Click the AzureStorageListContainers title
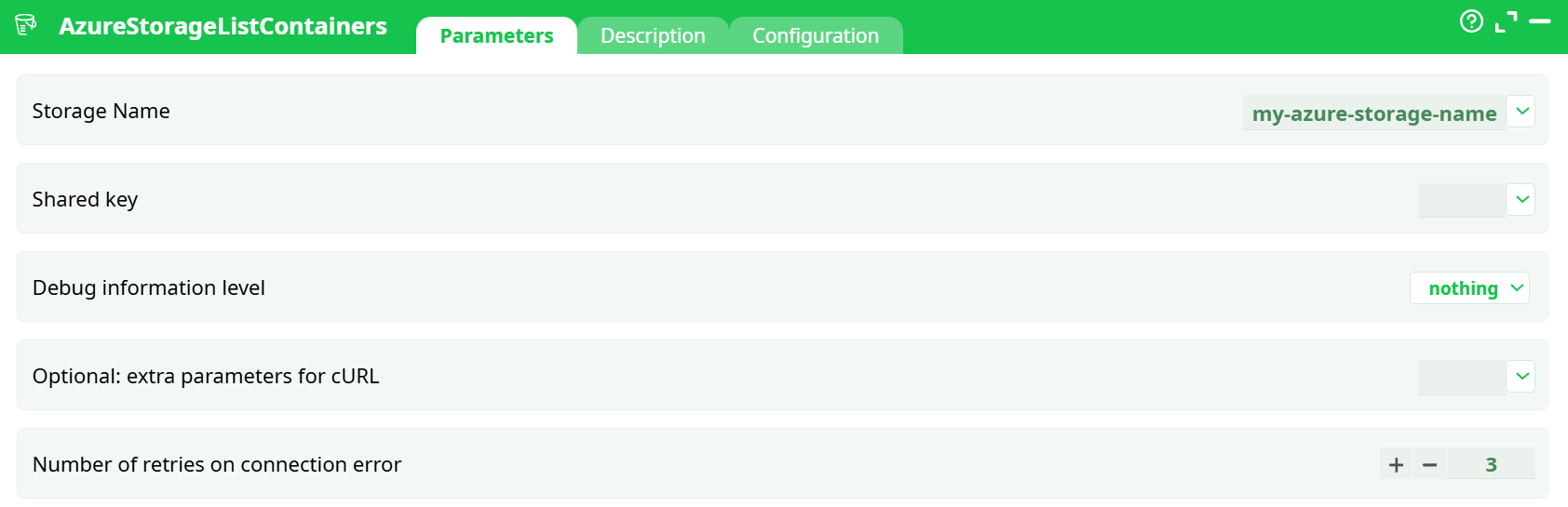This screenshot has width=1568, height=507. pos(223,26)
